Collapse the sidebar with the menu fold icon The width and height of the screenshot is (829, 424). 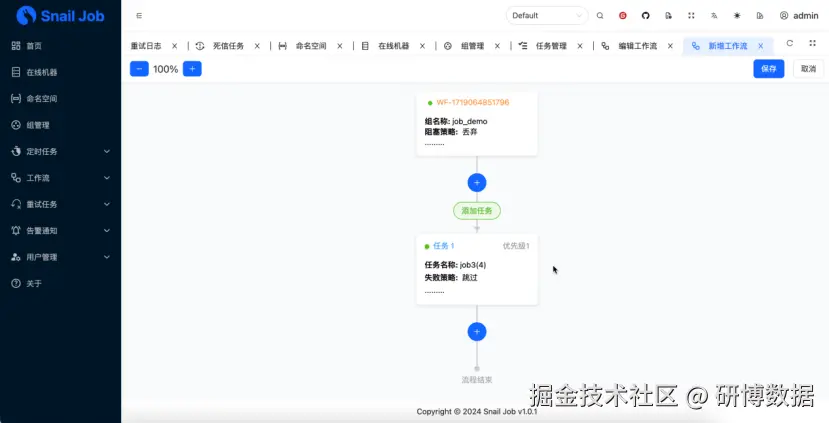139,16
